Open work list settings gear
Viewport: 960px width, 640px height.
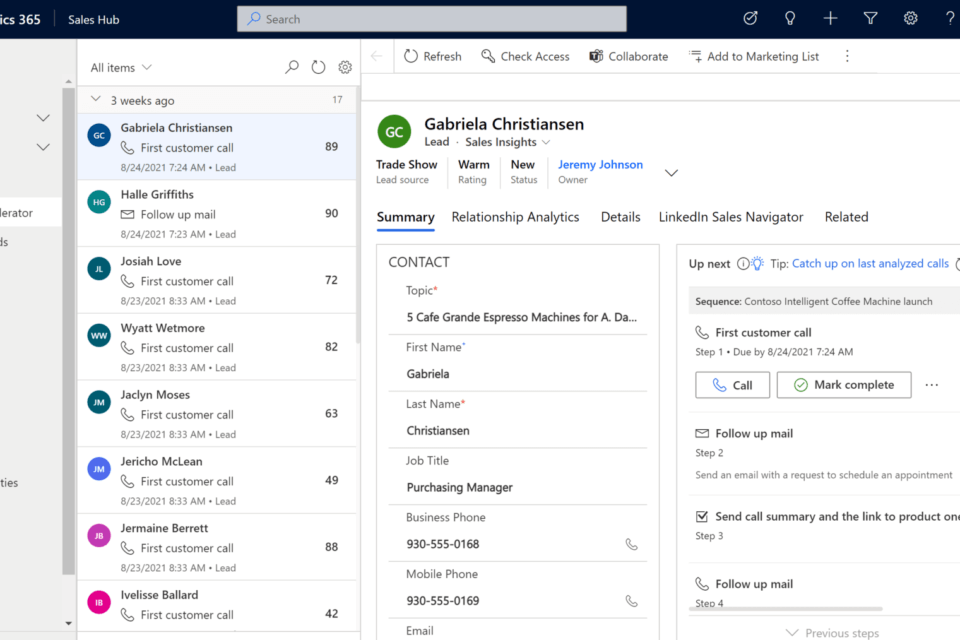[345, 67]
